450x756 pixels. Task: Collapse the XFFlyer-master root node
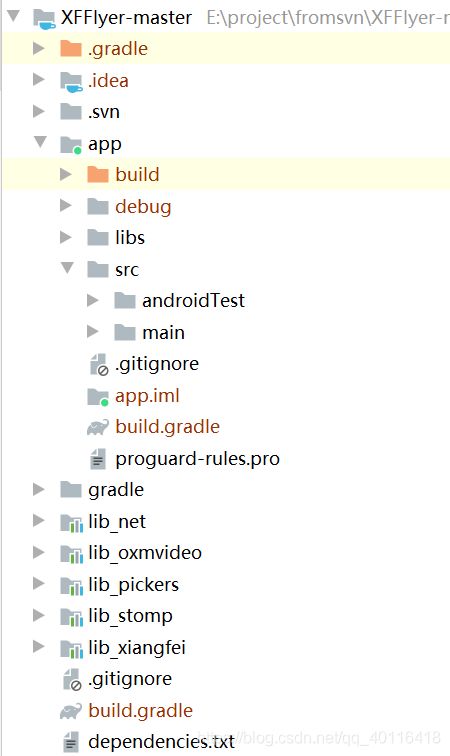[14, 16]
